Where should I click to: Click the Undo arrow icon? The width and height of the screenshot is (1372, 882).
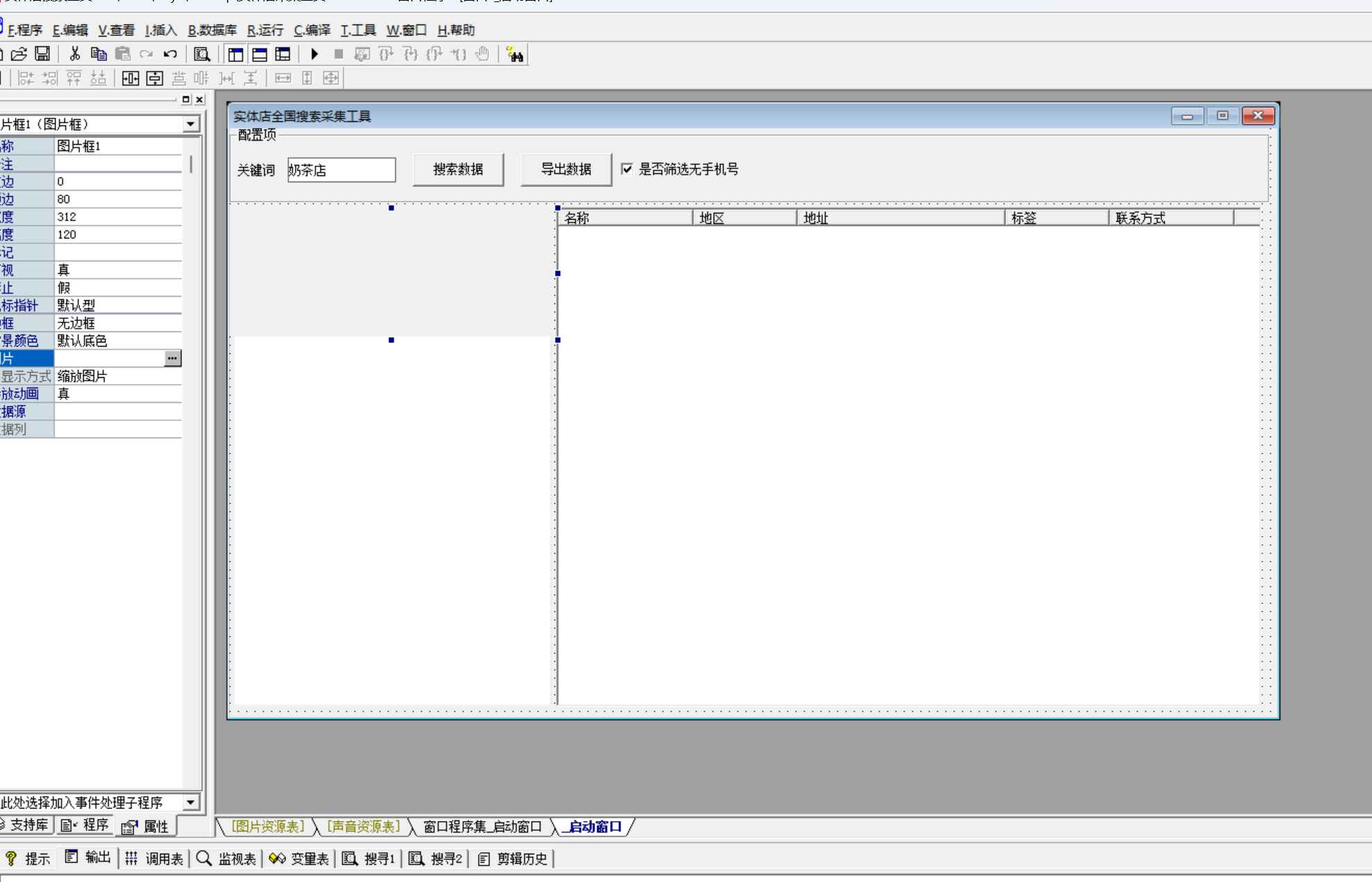click(170, 54)
